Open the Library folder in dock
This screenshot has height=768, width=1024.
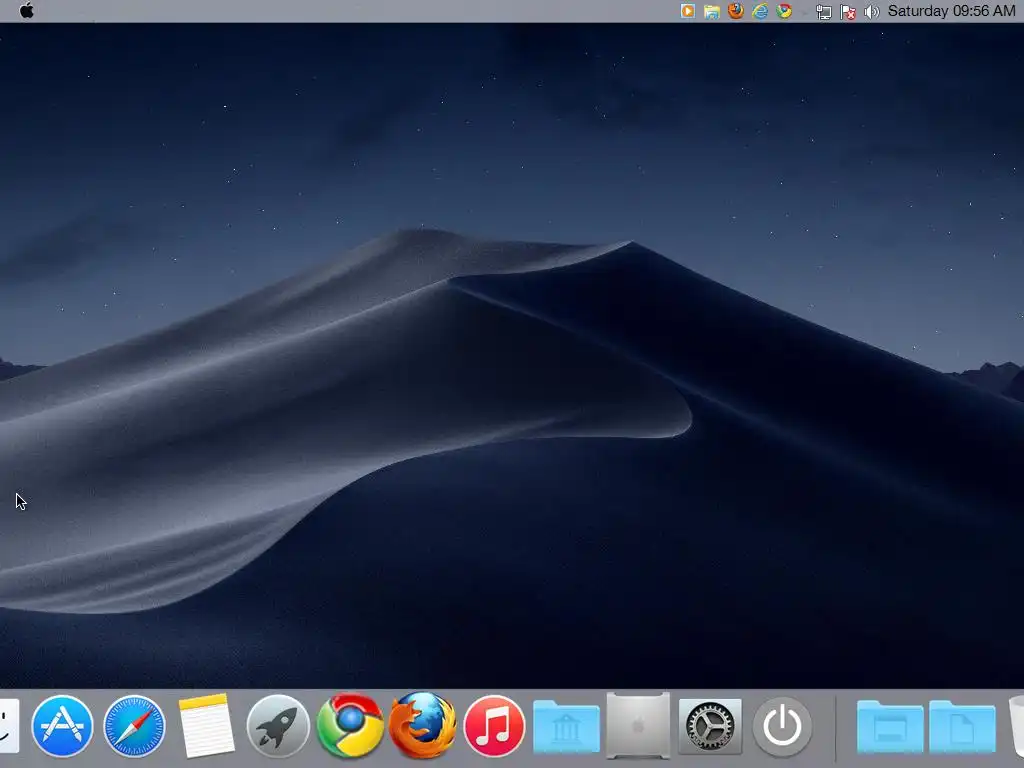point(566,726)
